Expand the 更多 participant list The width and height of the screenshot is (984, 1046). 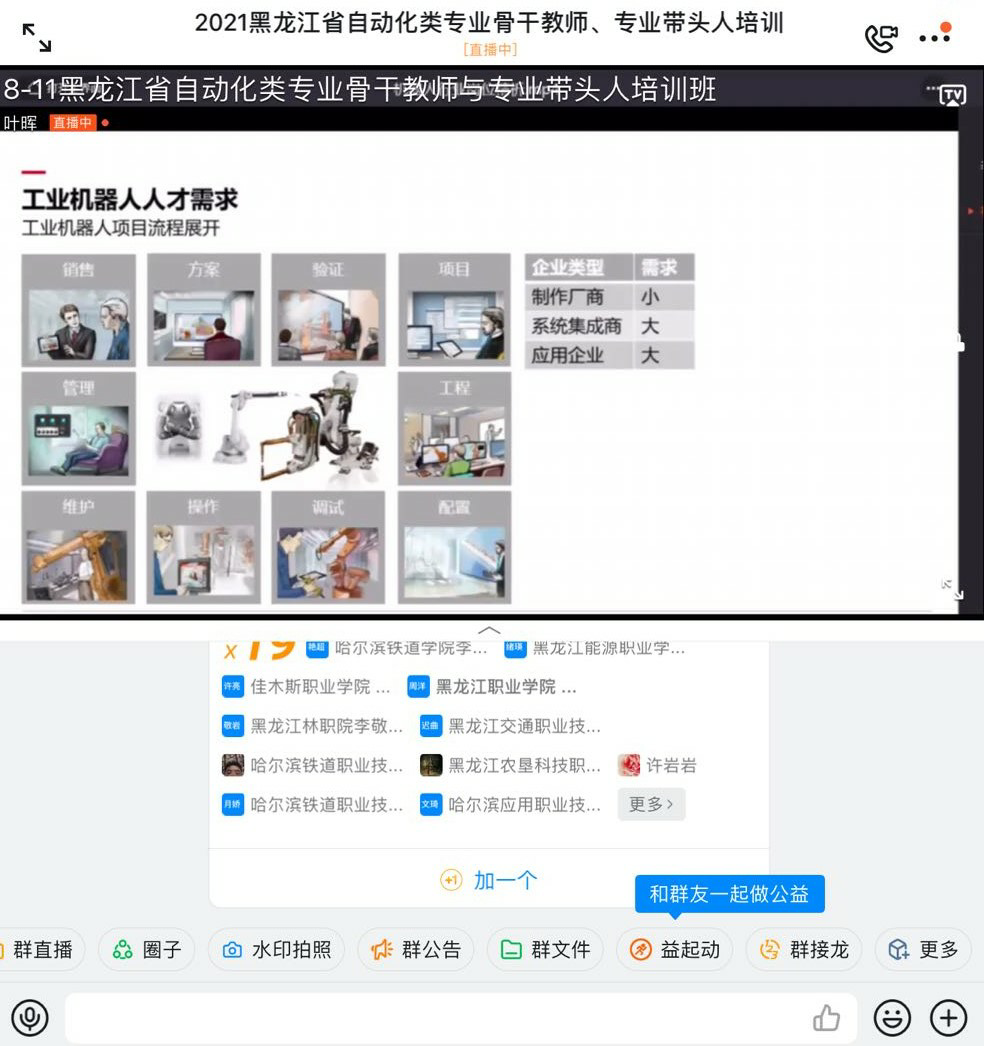tap(651, 804)
